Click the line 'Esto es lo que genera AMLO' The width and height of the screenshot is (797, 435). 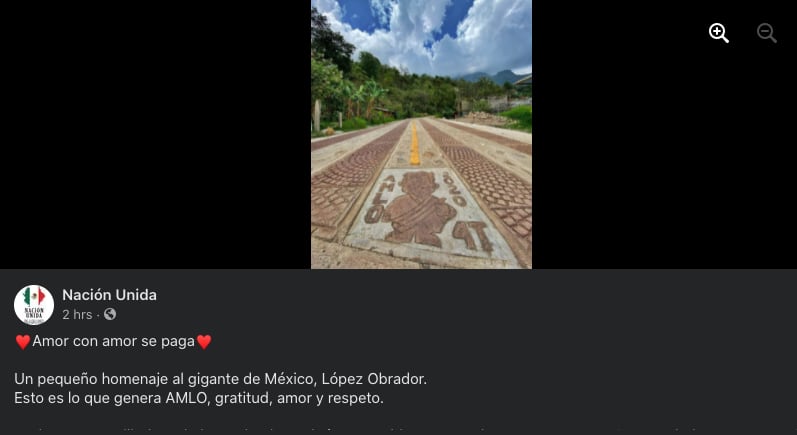click(199, 398)
